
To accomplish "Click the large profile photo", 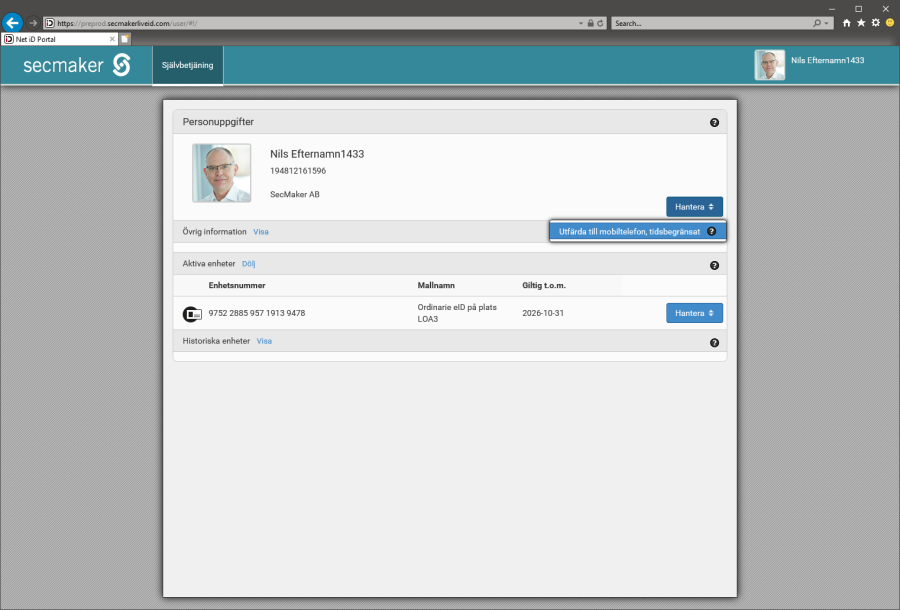I will coord(222,173).
